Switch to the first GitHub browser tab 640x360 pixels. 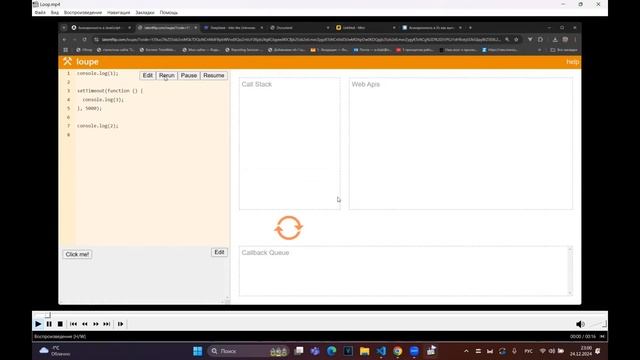pyautogui.click(x=101, y=28)
